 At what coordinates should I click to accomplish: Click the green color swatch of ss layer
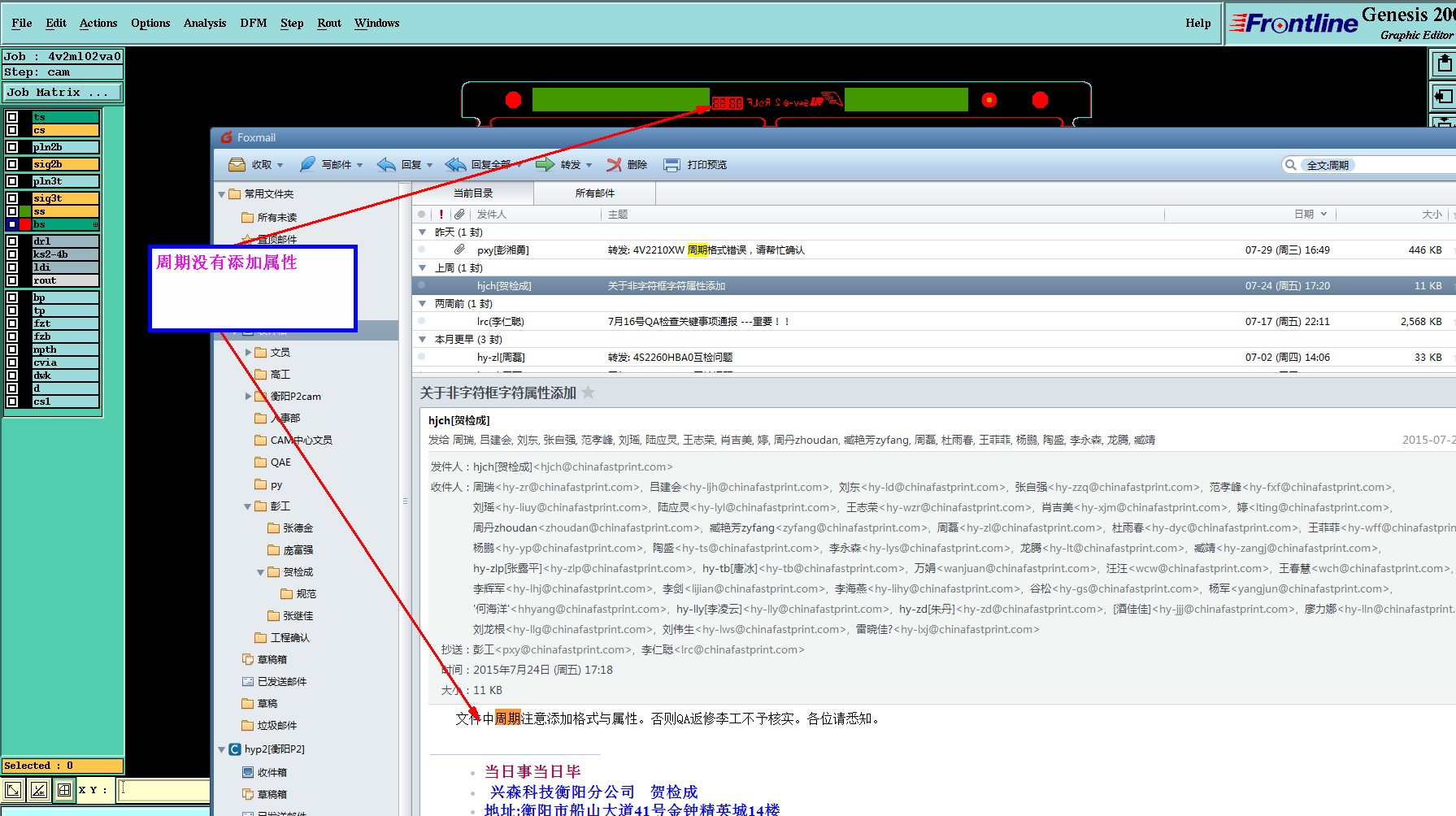tap(25, 211)
